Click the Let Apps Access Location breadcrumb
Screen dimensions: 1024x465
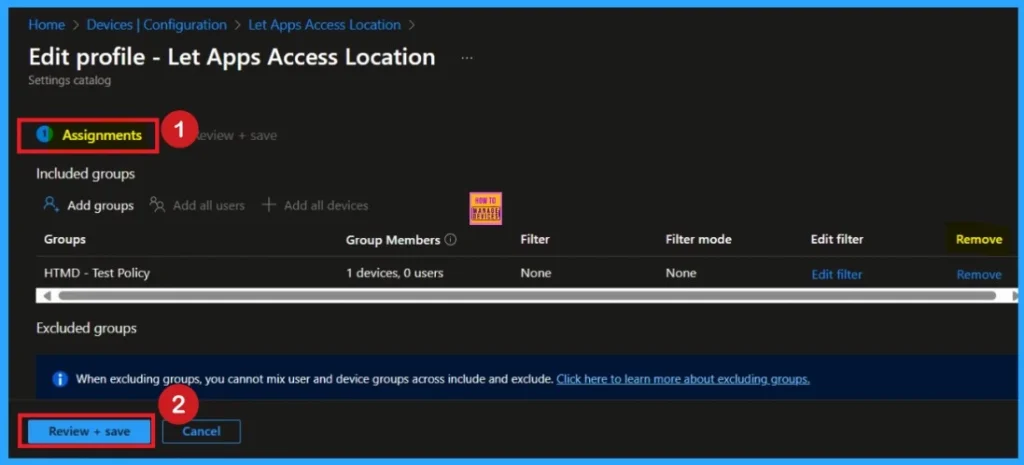(324, 24)
